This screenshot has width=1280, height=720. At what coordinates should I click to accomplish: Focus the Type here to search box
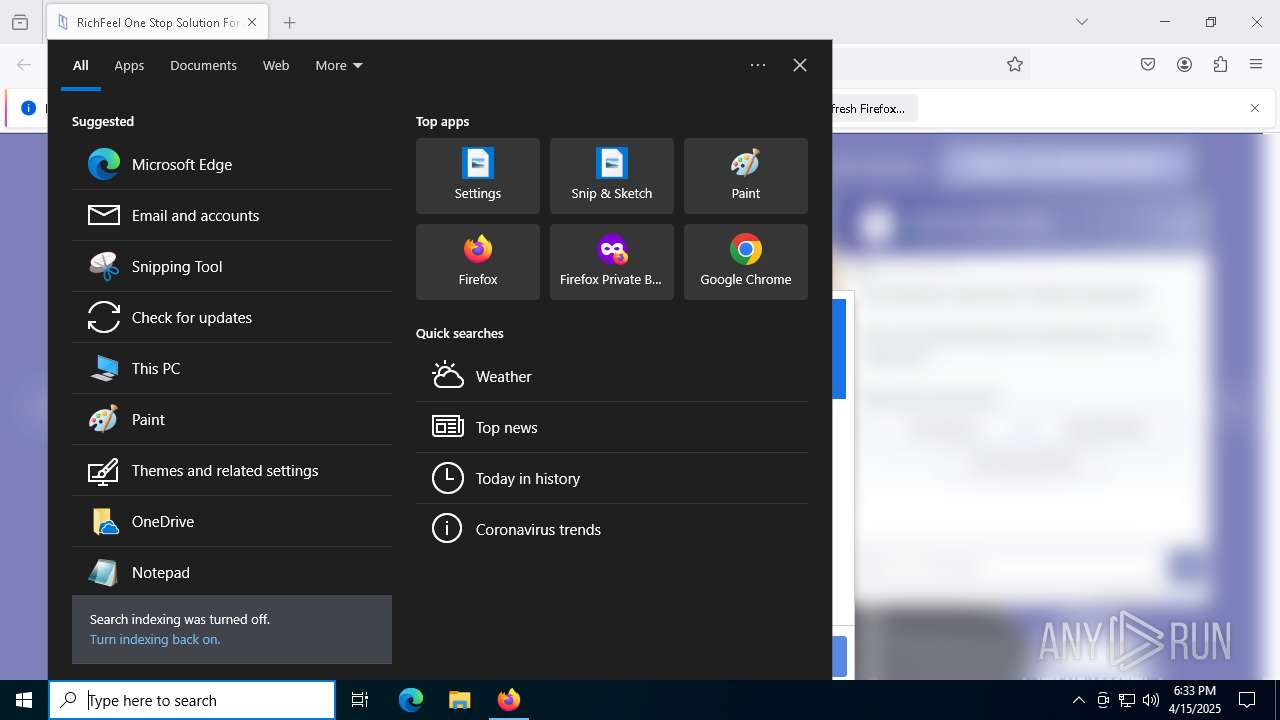(192, 700)
